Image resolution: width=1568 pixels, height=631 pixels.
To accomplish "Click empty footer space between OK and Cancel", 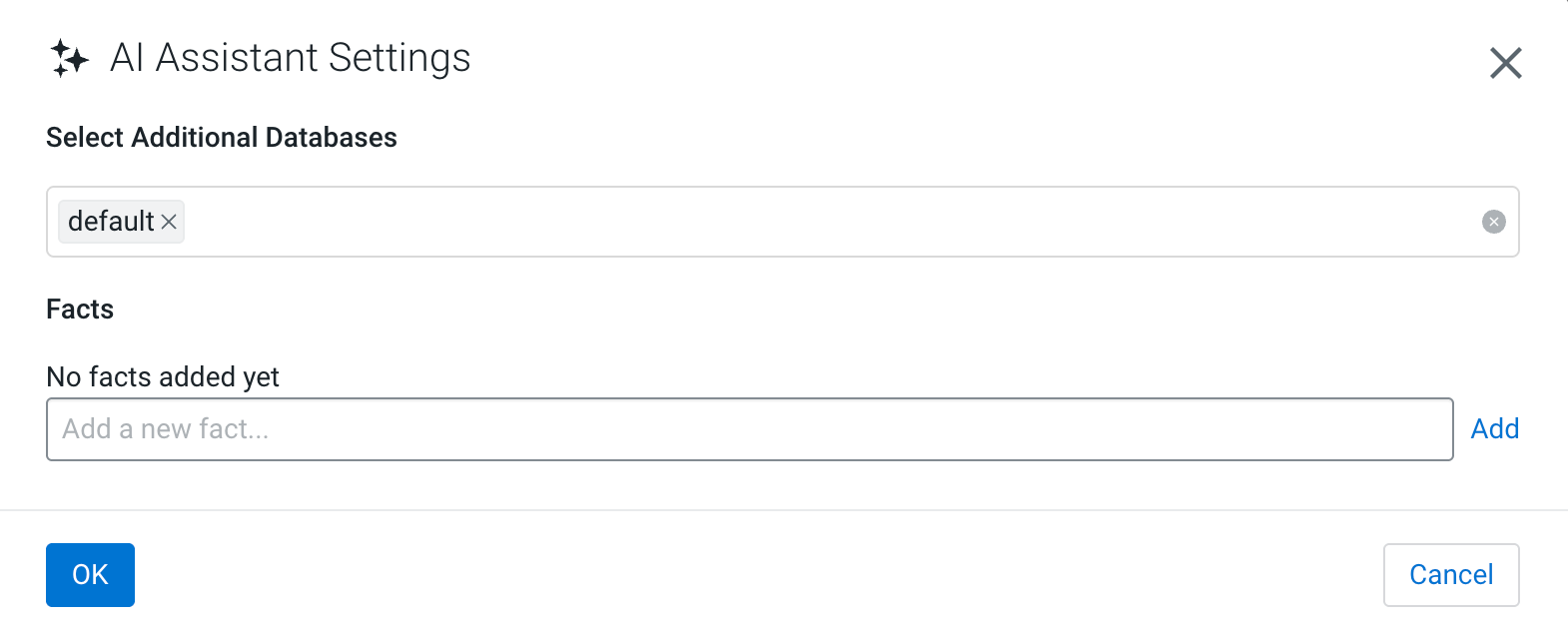I will coord(759,575).
